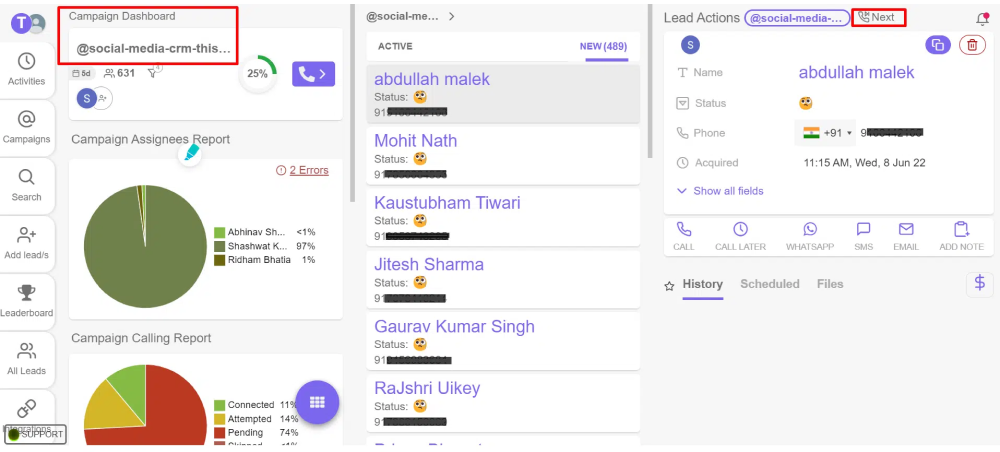Screen dimensions: 1000x452
Task: Open All Leads in sidebar
Action: pyautogui.click(x=26, y=359)
